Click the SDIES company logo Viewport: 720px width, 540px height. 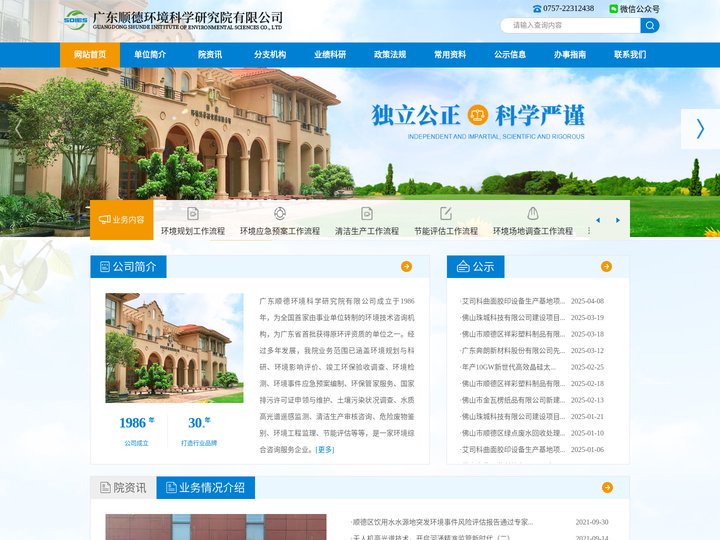76,20
